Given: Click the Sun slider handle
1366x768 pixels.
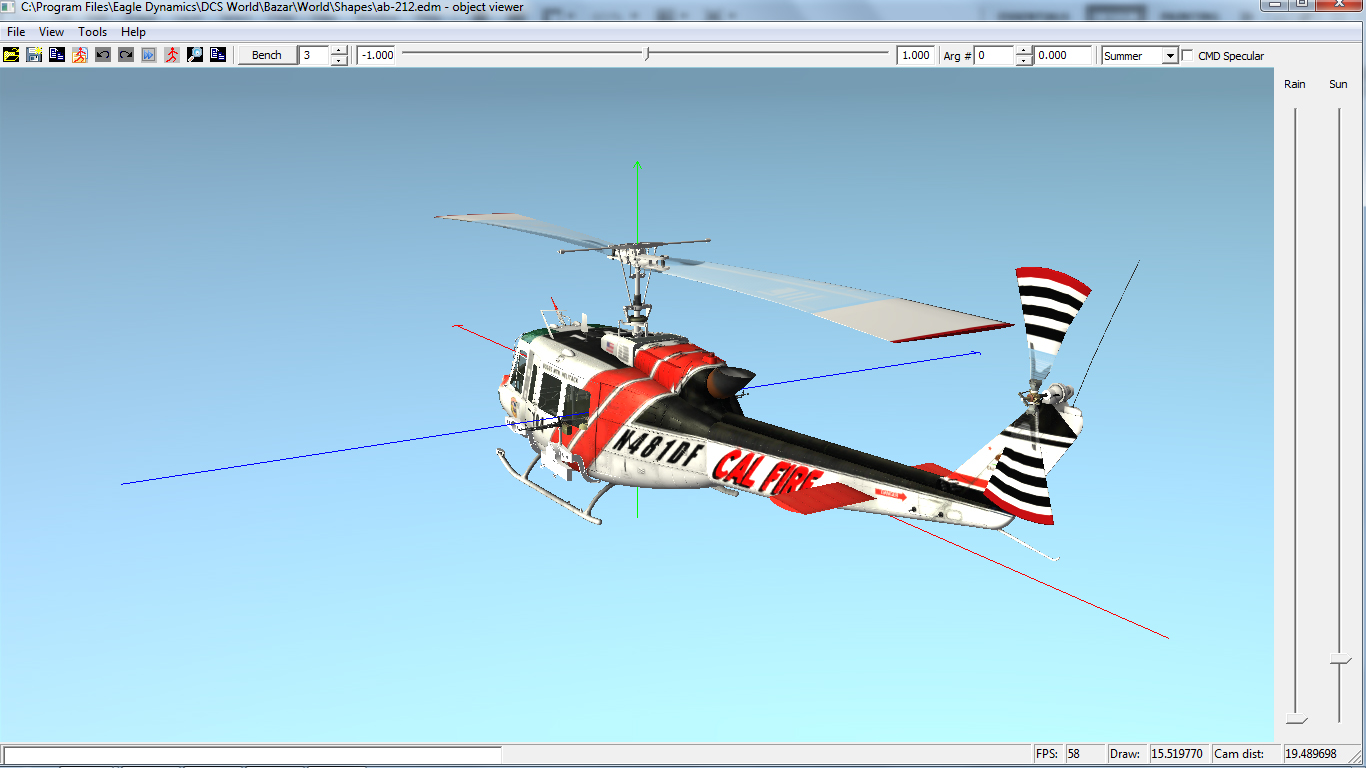Looking at the screenshot, I should tap(1339, 660).
